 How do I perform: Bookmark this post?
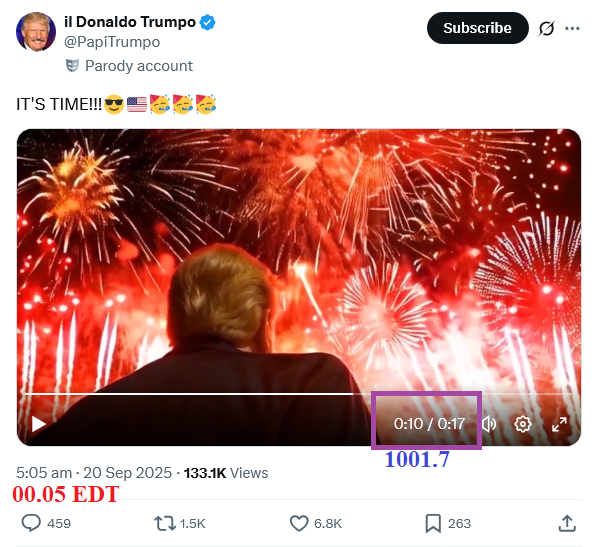pos(433,523)
